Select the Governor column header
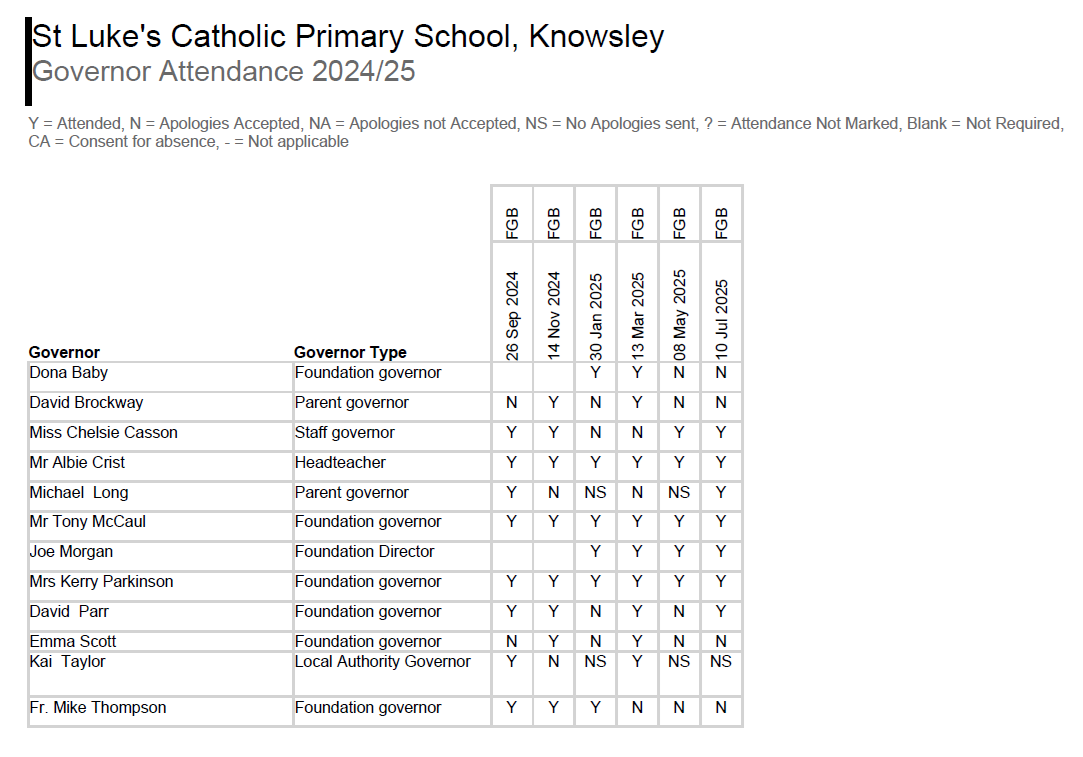The height and width of the screenshot is (757, 1083). [x=65, y=352]
